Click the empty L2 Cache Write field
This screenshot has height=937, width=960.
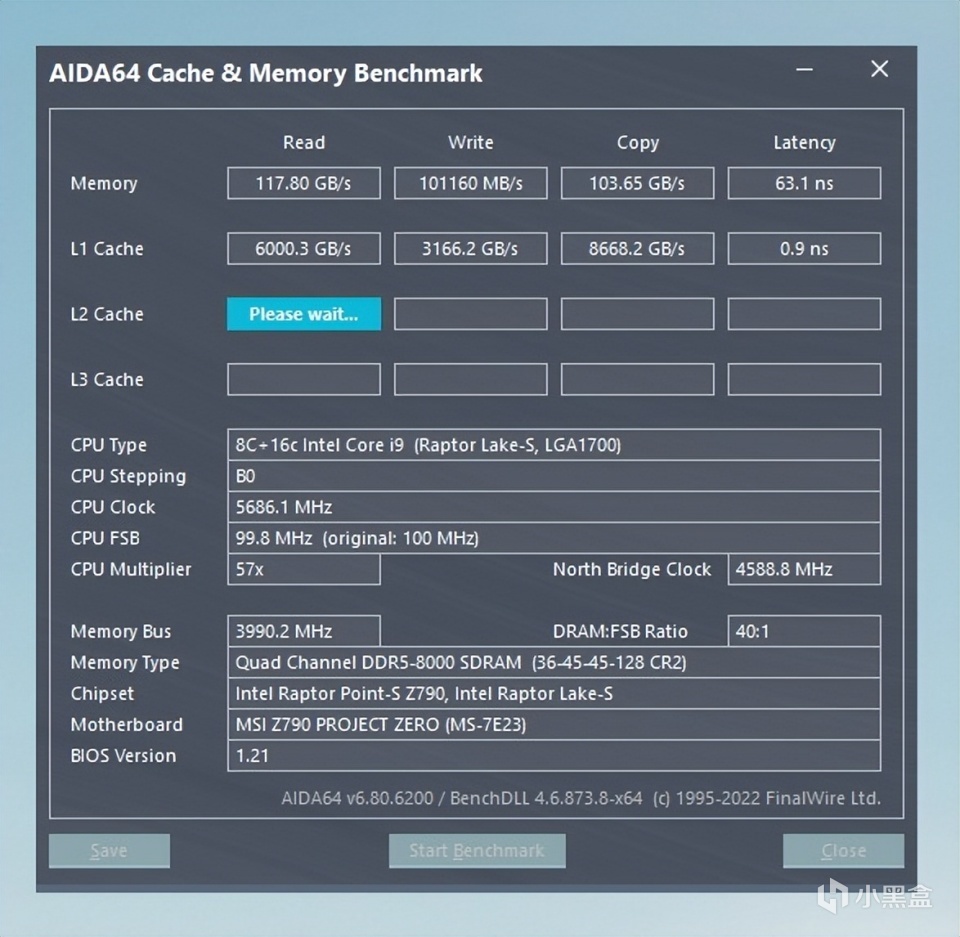[470, 314]
